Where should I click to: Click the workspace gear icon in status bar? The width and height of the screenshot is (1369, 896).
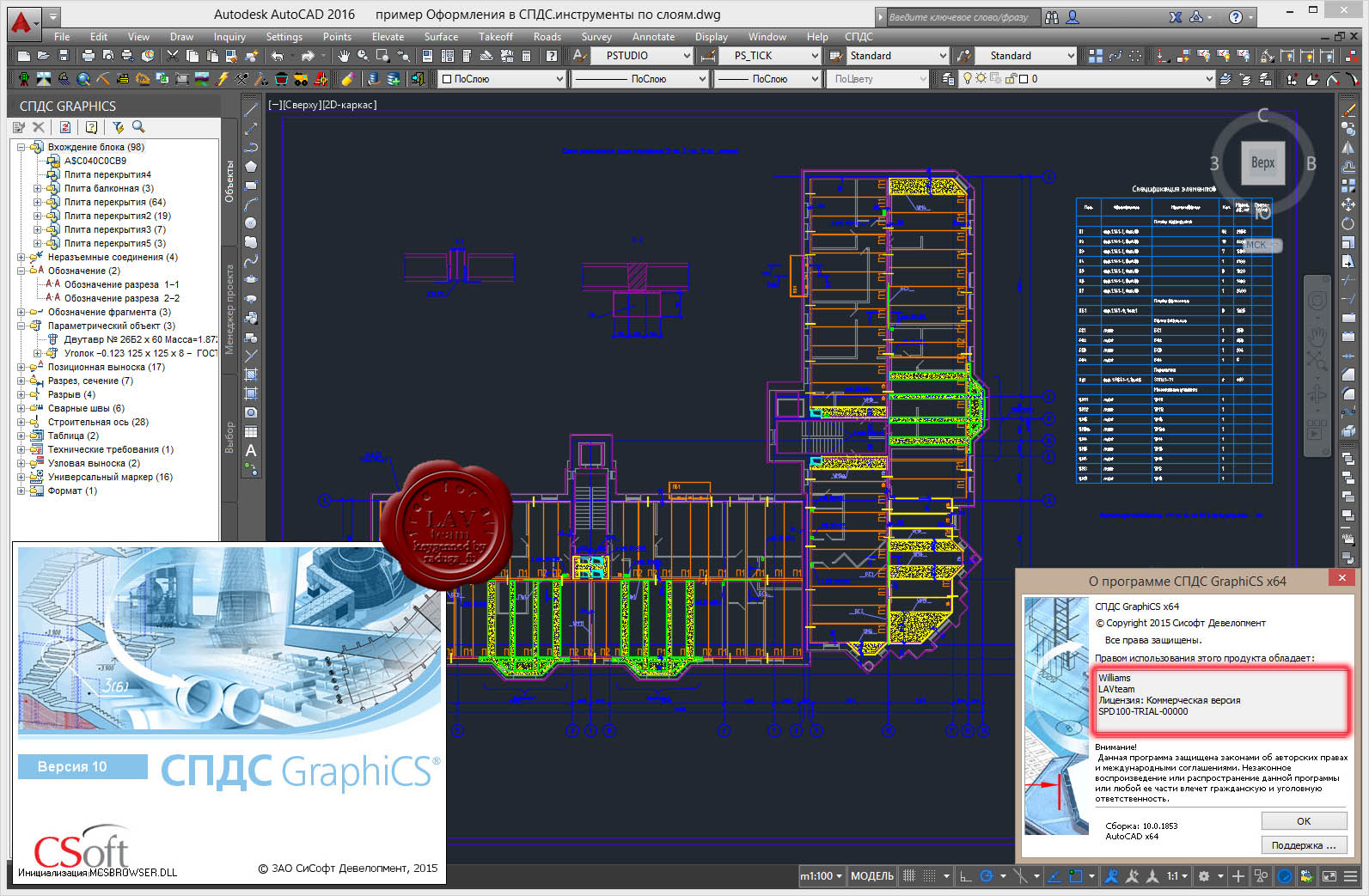pyautogui.click(x=1204, y=876)
